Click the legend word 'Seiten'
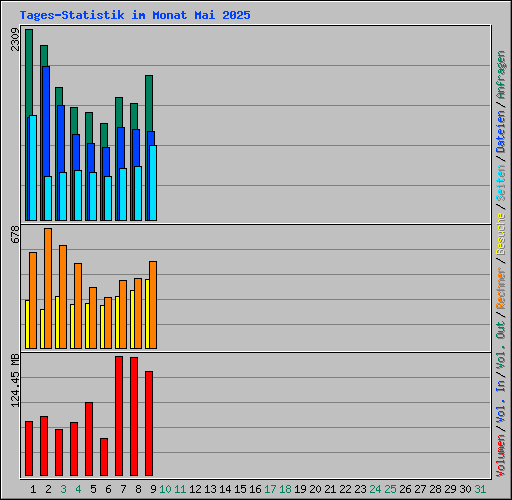 500,183
